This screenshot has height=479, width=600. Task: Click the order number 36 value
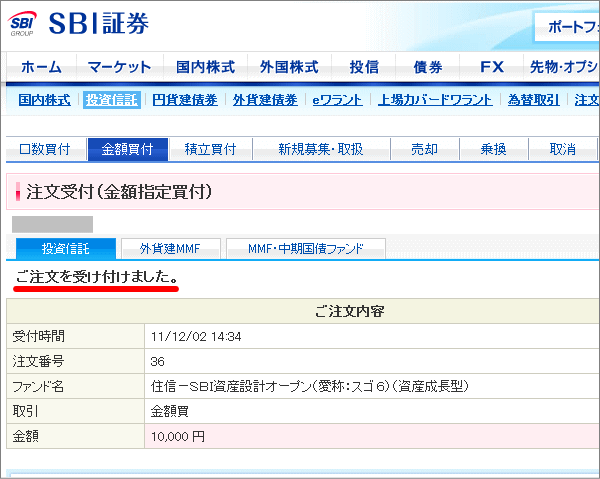pyautogui.click(x=158, y=362)
